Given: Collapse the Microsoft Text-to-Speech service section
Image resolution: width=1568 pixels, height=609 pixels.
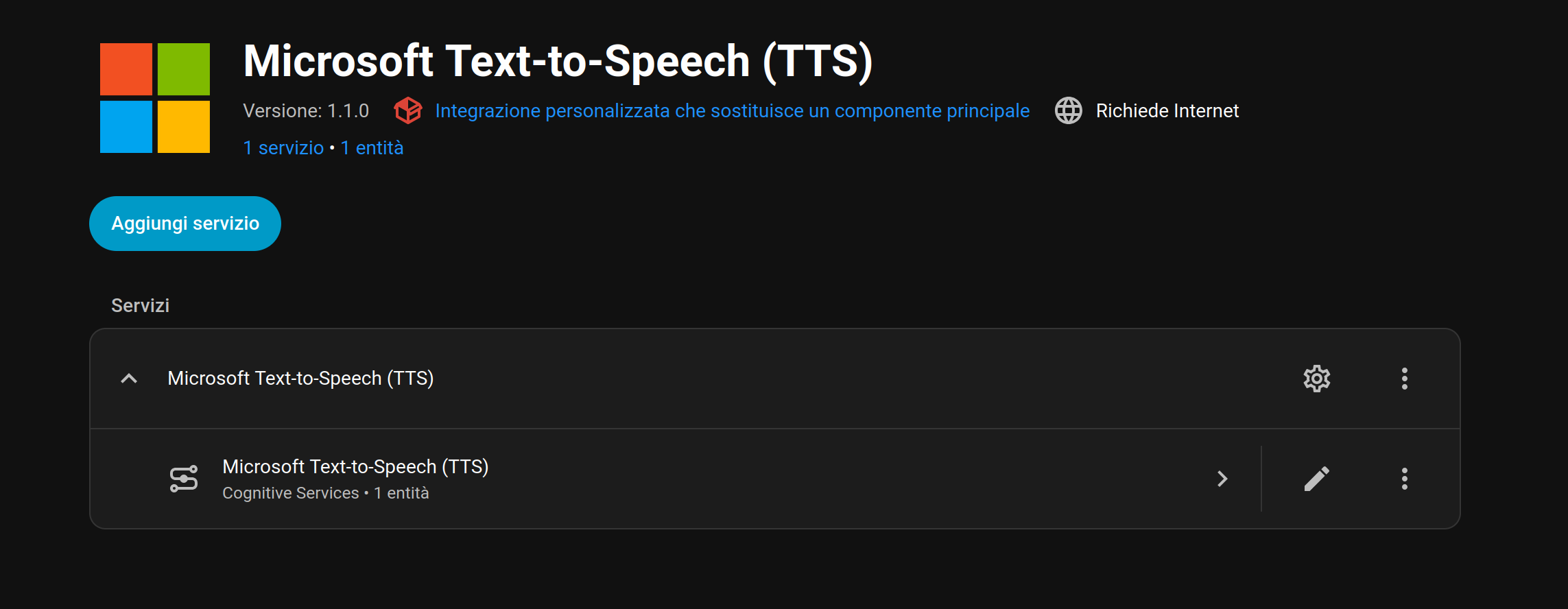Looking at the screenshot, I should tap(128, 378).
